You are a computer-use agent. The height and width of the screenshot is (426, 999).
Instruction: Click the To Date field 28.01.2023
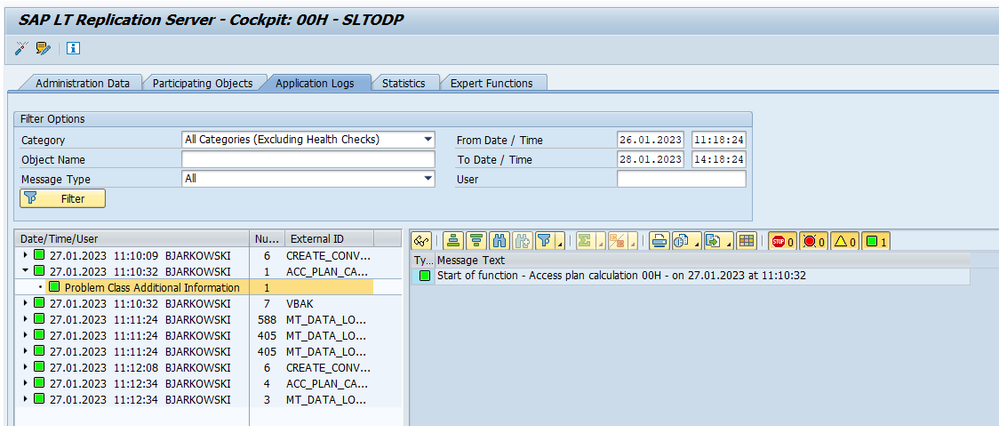[x=650, y=159]
